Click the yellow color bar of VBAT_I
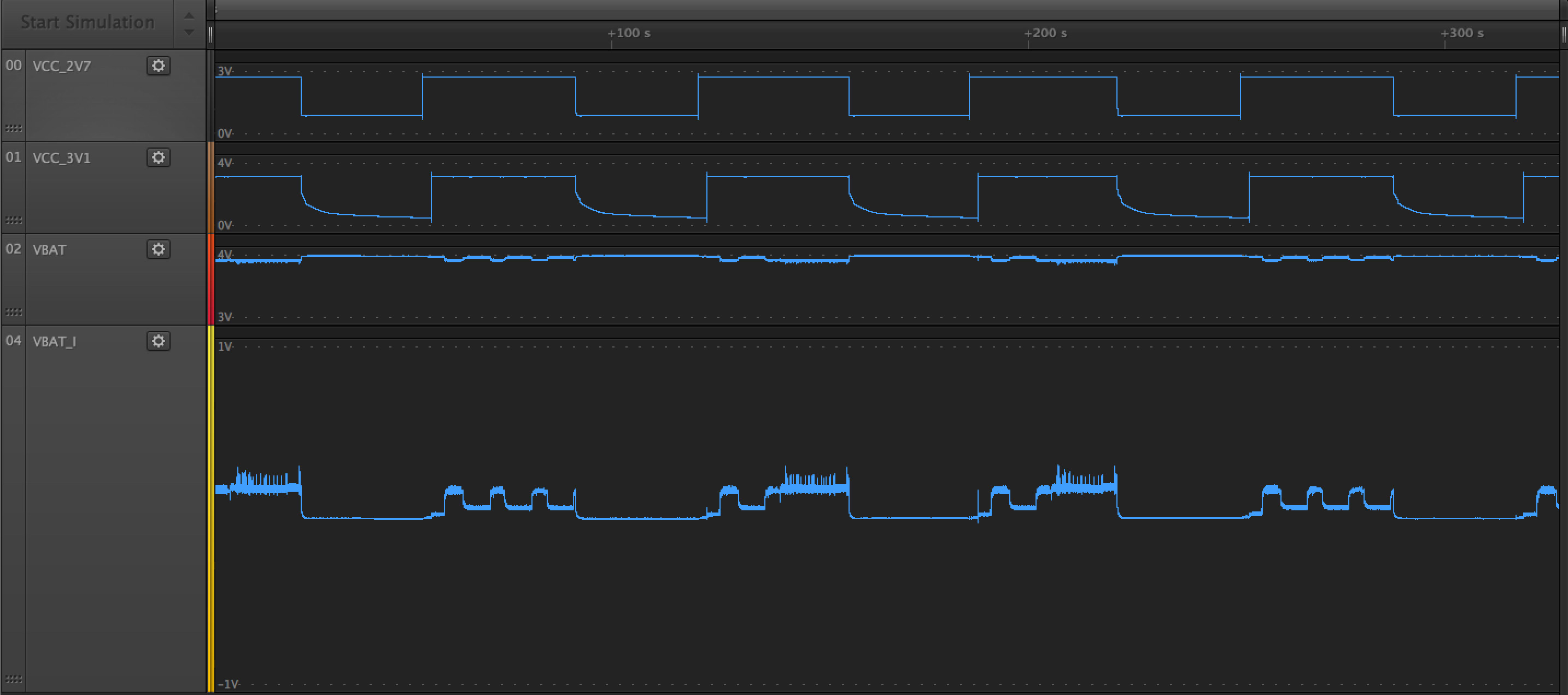This screenshot has height=695, width=1568. click(x=210, y=509)
